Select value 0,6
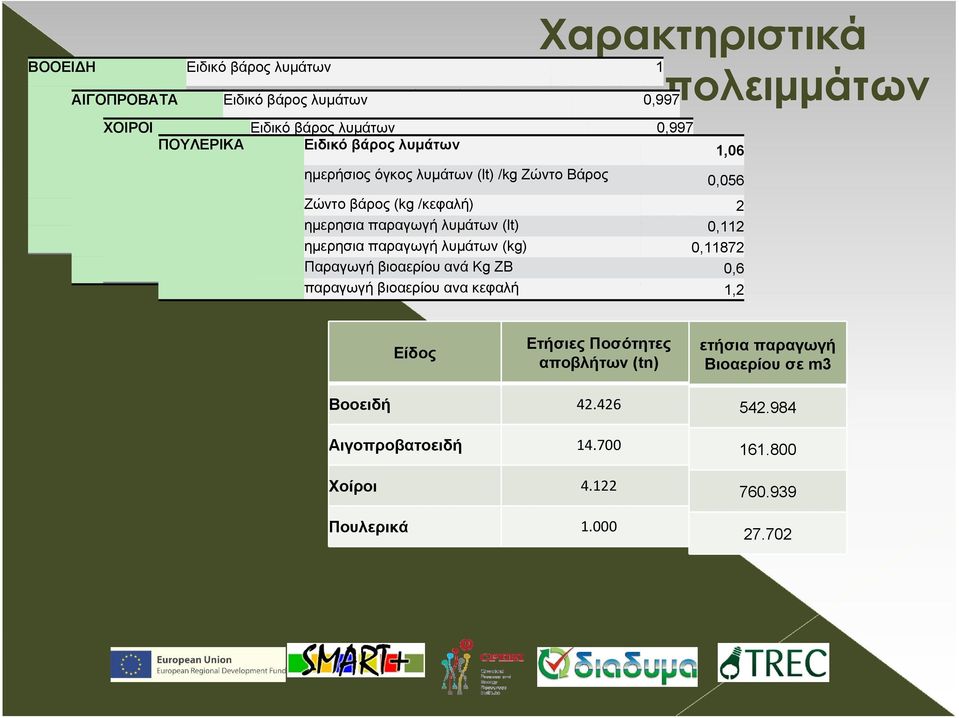The image size is (959, 718). click(734, 268)
